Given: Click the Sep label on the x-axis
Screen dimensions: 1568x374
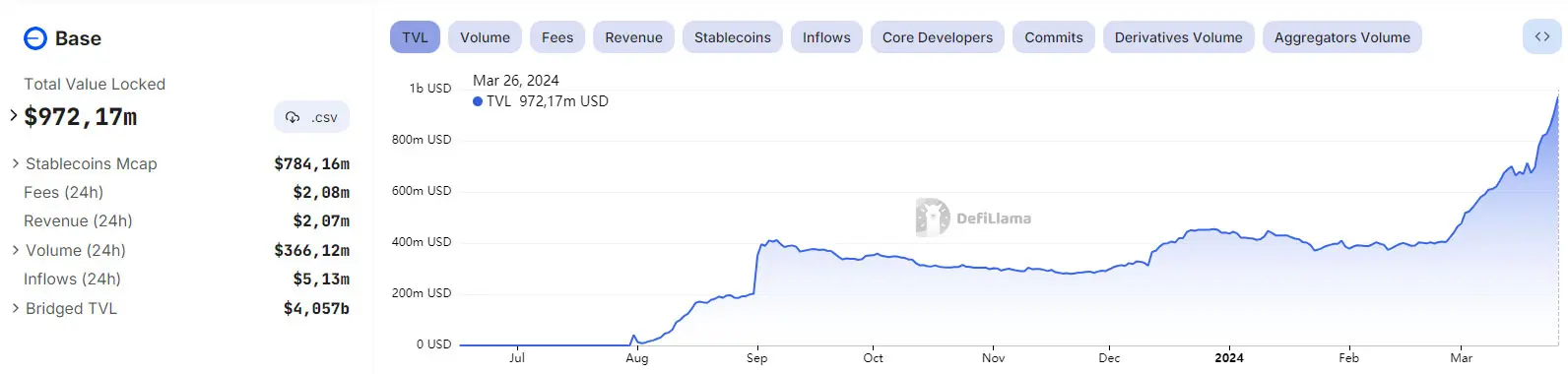Looking at the screenshot, I should [756, 357].
